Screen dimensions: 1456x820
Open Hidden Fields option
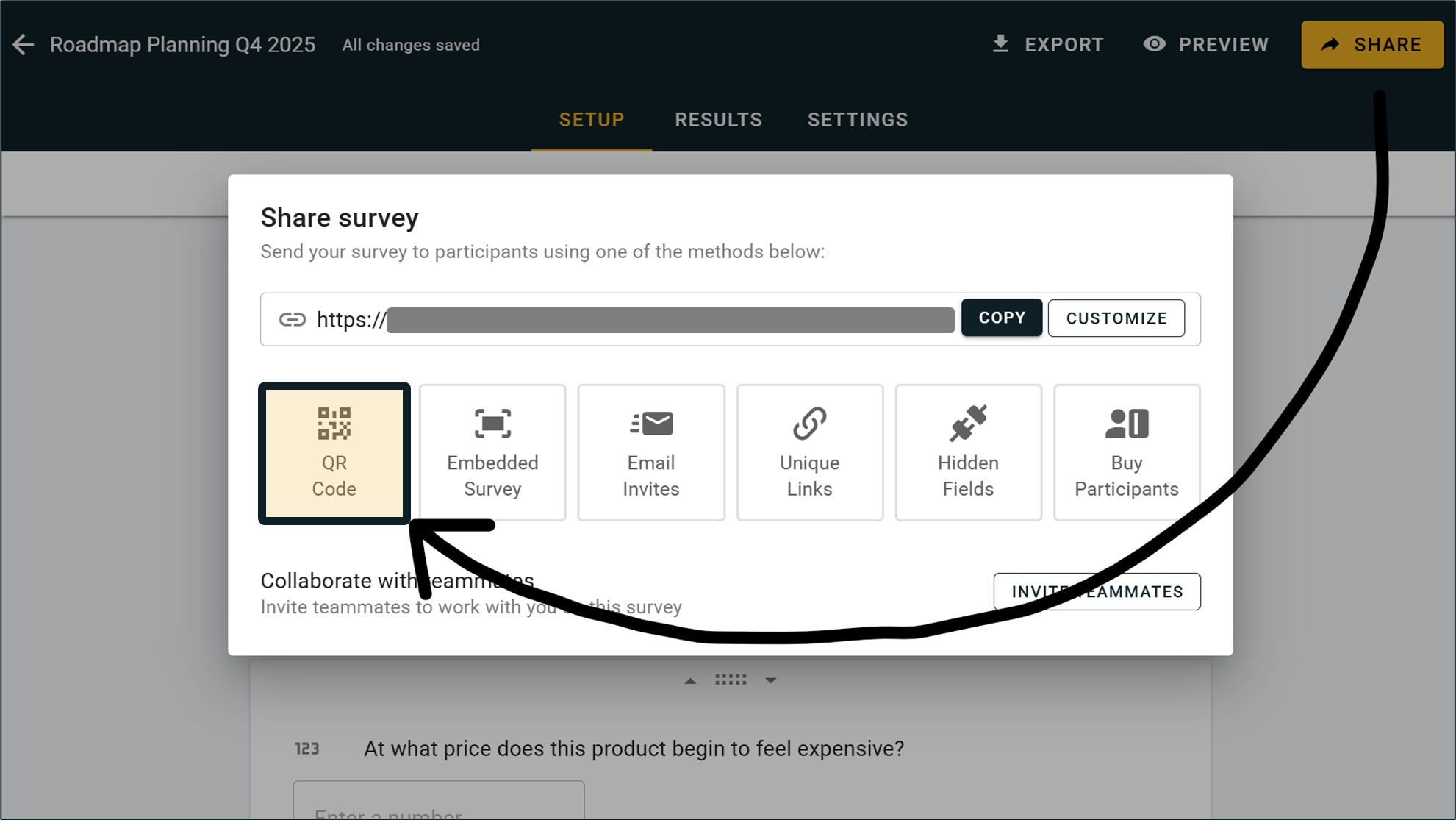[x=968, y=453]
